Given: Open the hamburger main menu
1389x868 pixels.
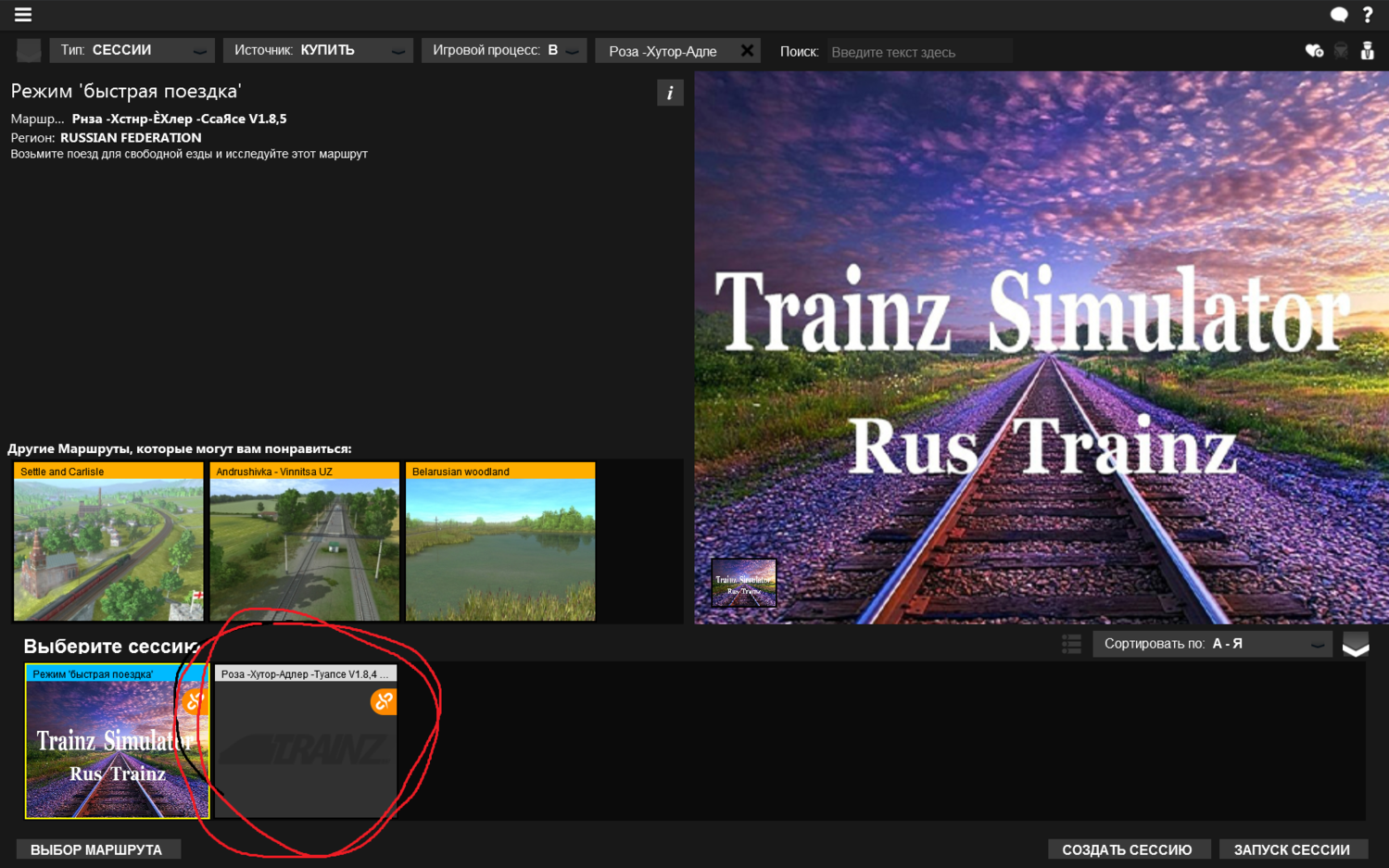Looking at the screenshot, I should pyautogui.click(x=23, y=15).
